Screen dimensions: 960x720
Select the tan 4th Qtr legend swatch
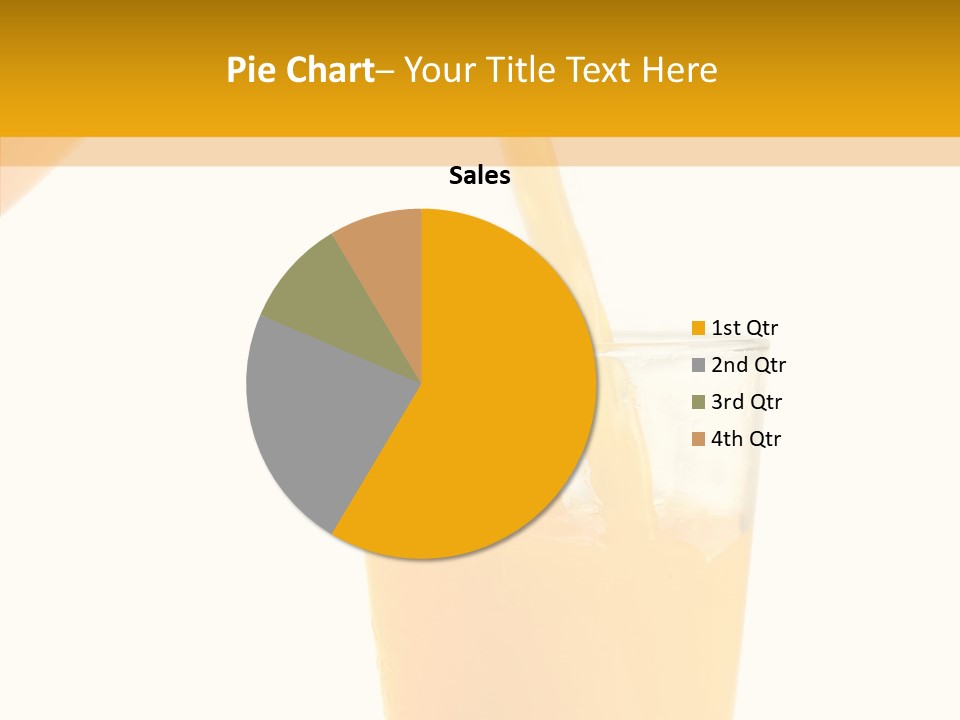(x=699, y=439)
